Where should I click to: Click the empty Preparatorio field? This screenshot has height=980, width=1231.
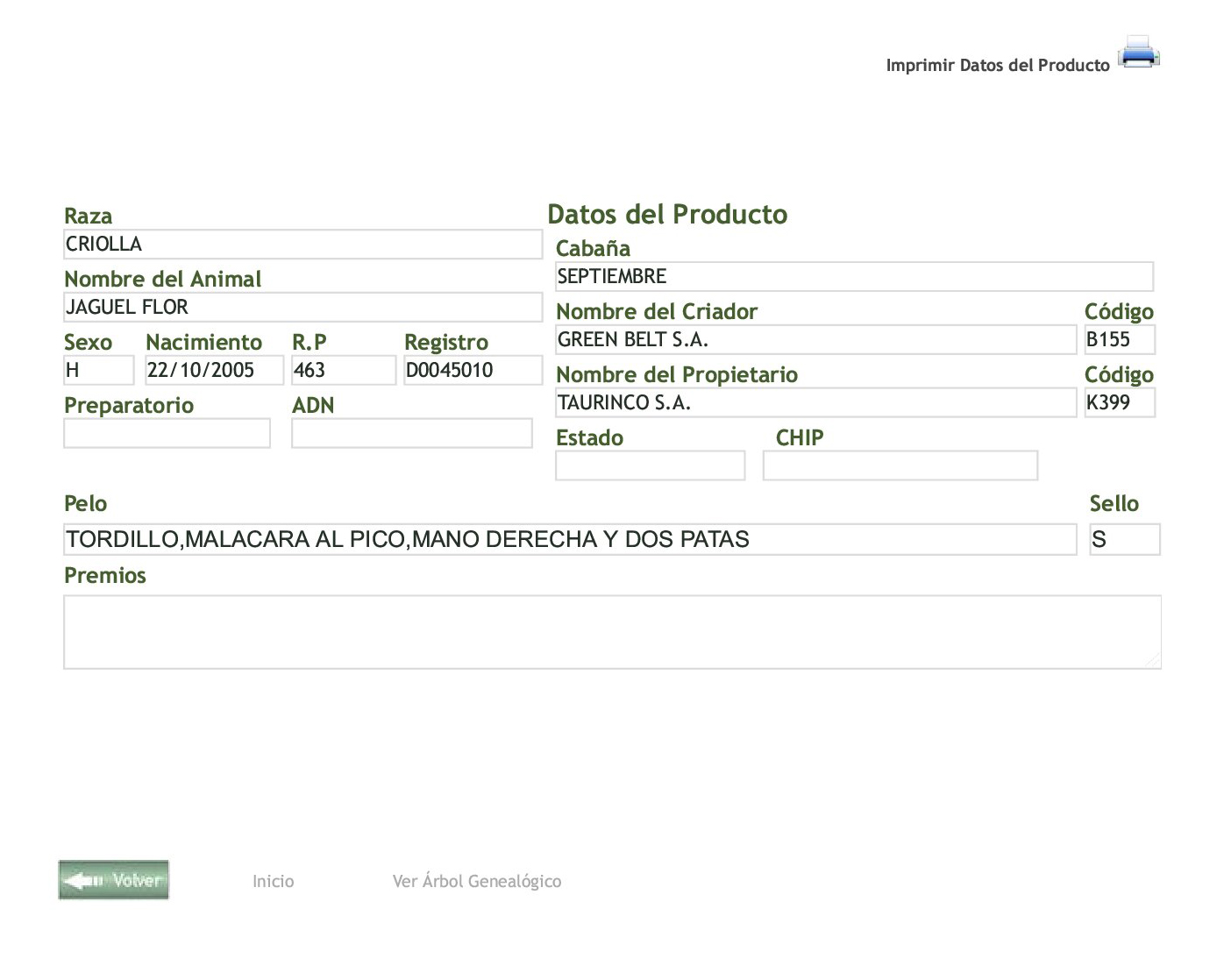pos(167,434)
